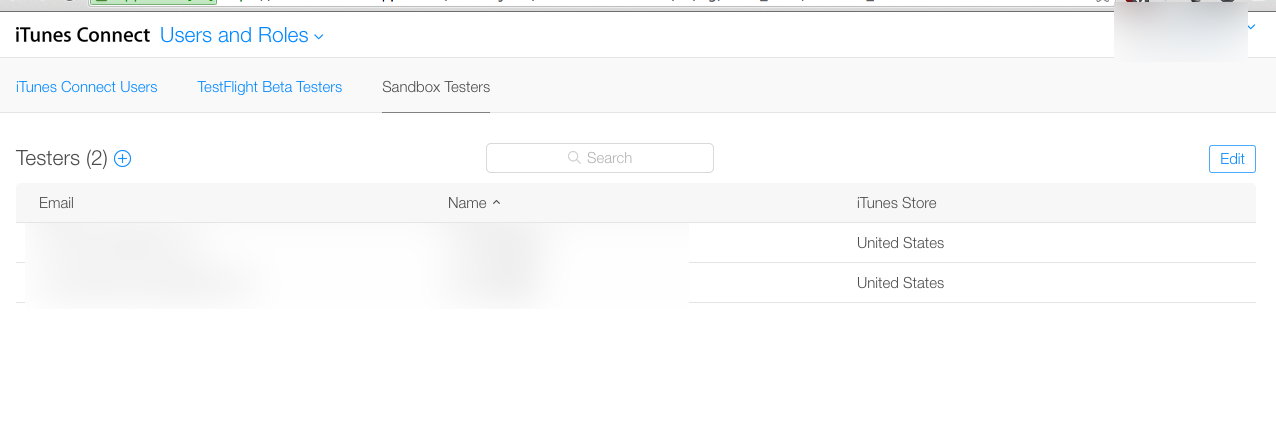Click the Edit button
The width and height of the screenshot is (1276, 448).
(x=1232, y=159)
